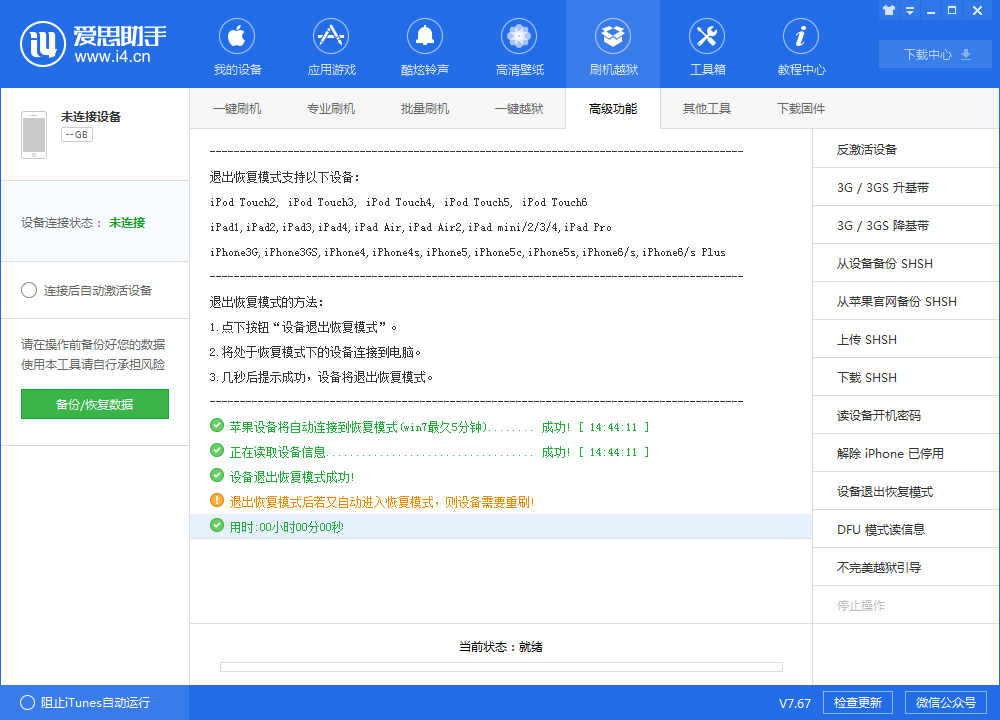Click the i4 爱思助手 logo
Viewport: 1000px width, 720px height.
93,44
